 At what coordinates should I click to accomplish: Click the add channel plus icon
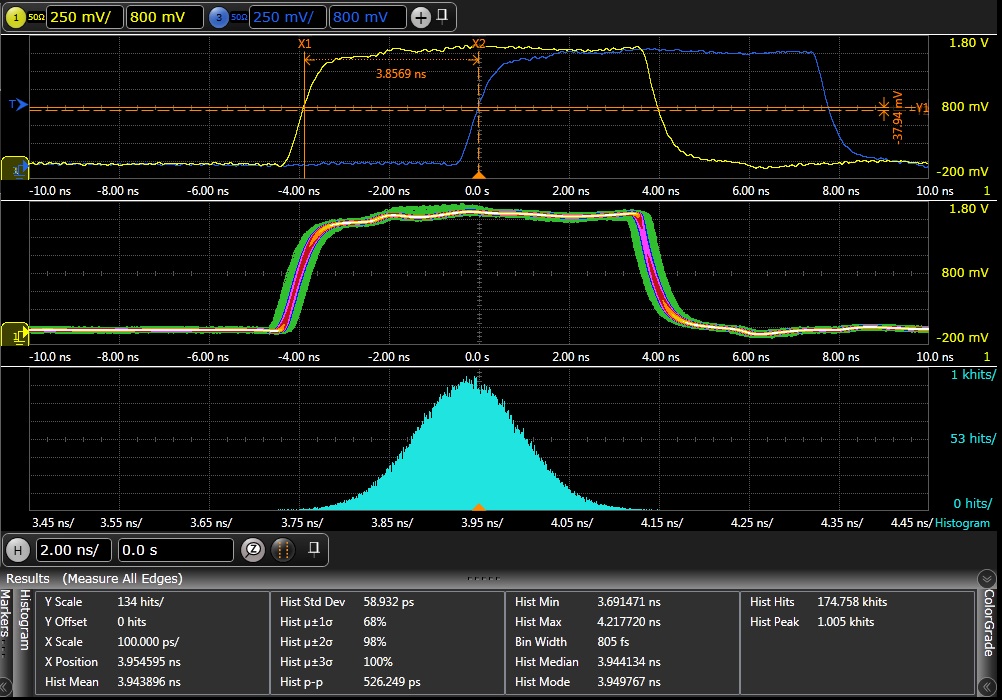point(420,17)
